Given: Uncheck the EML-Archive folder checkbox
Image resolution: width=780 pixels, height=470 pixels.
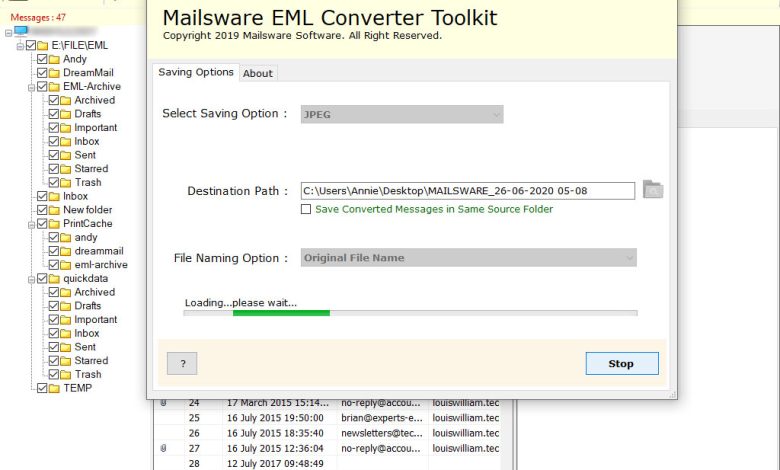Looking at the screenshot, I should 42,87.
